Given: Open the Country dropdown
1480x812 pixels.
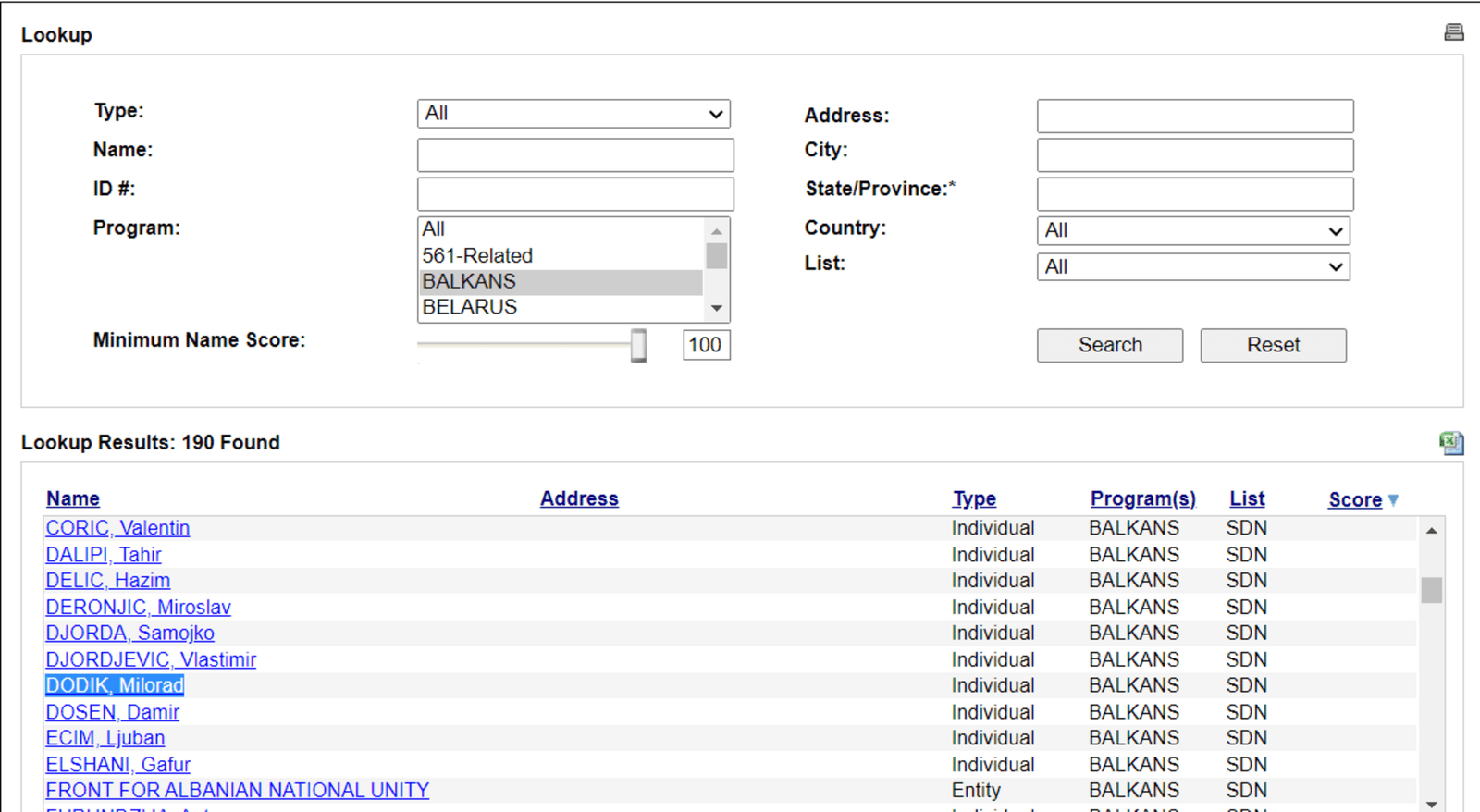Looking at the screenshot, I should pyautogui.click(x=1193, y=230).
